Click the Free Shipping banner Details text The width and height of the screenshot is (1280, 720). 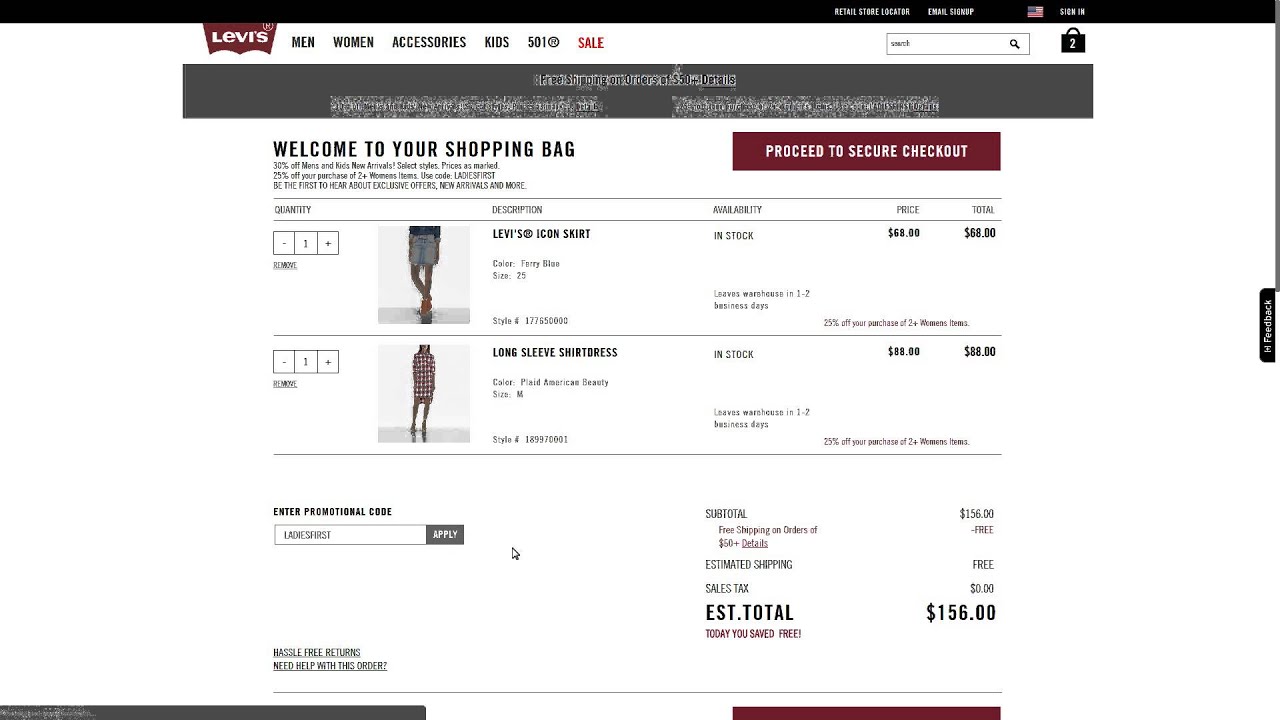(x=718, y=80)
